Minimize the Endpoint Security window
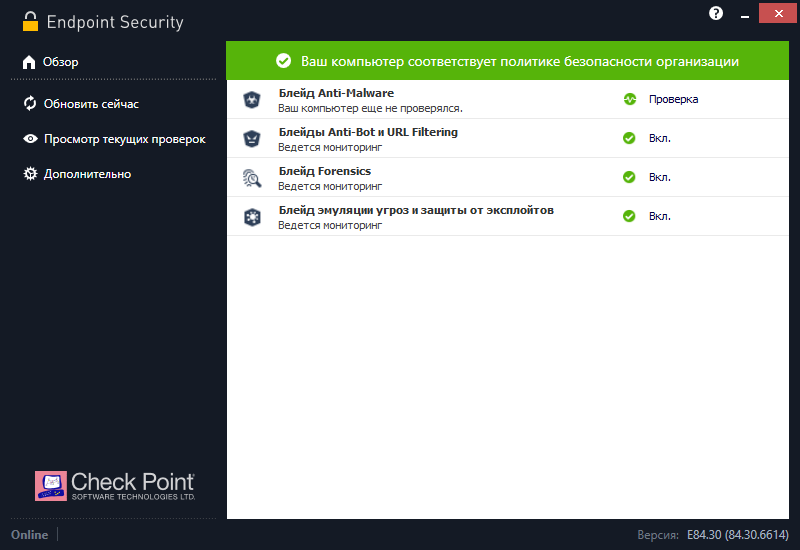The height and width of the screenshot is (550, 800). (744, 13)
